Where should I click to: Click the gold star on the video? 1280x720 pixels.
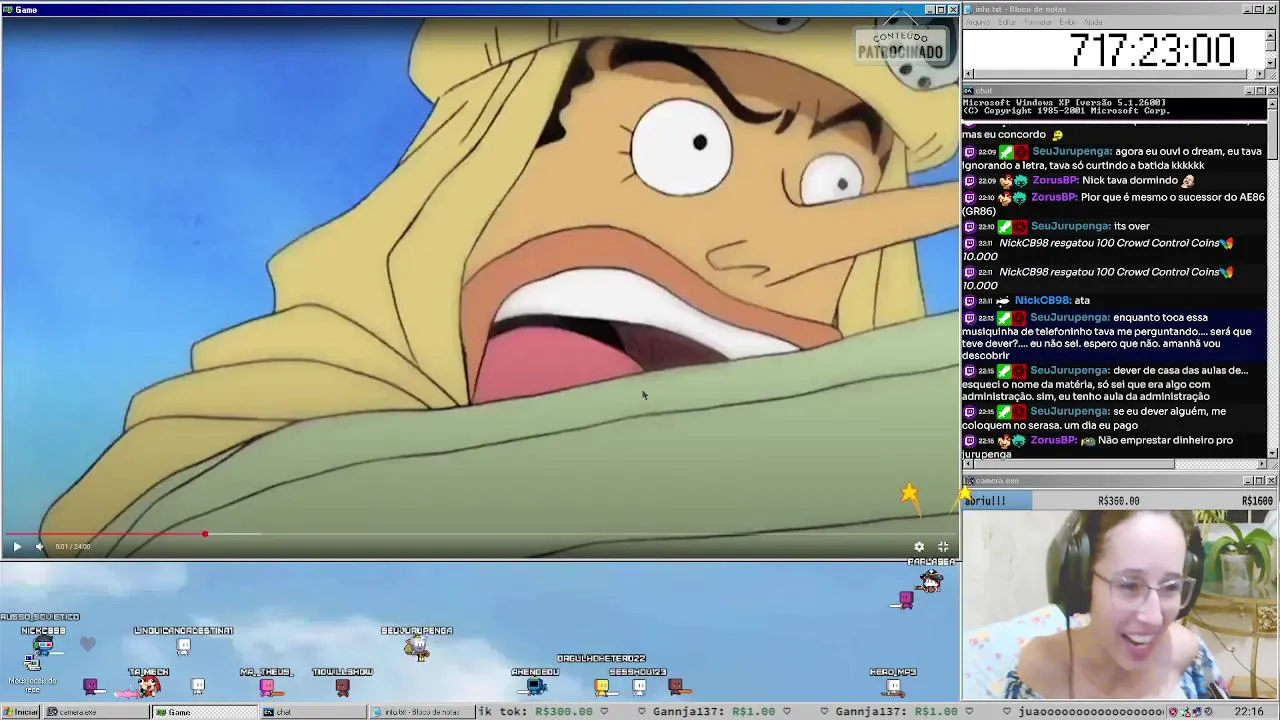point(909,493)
